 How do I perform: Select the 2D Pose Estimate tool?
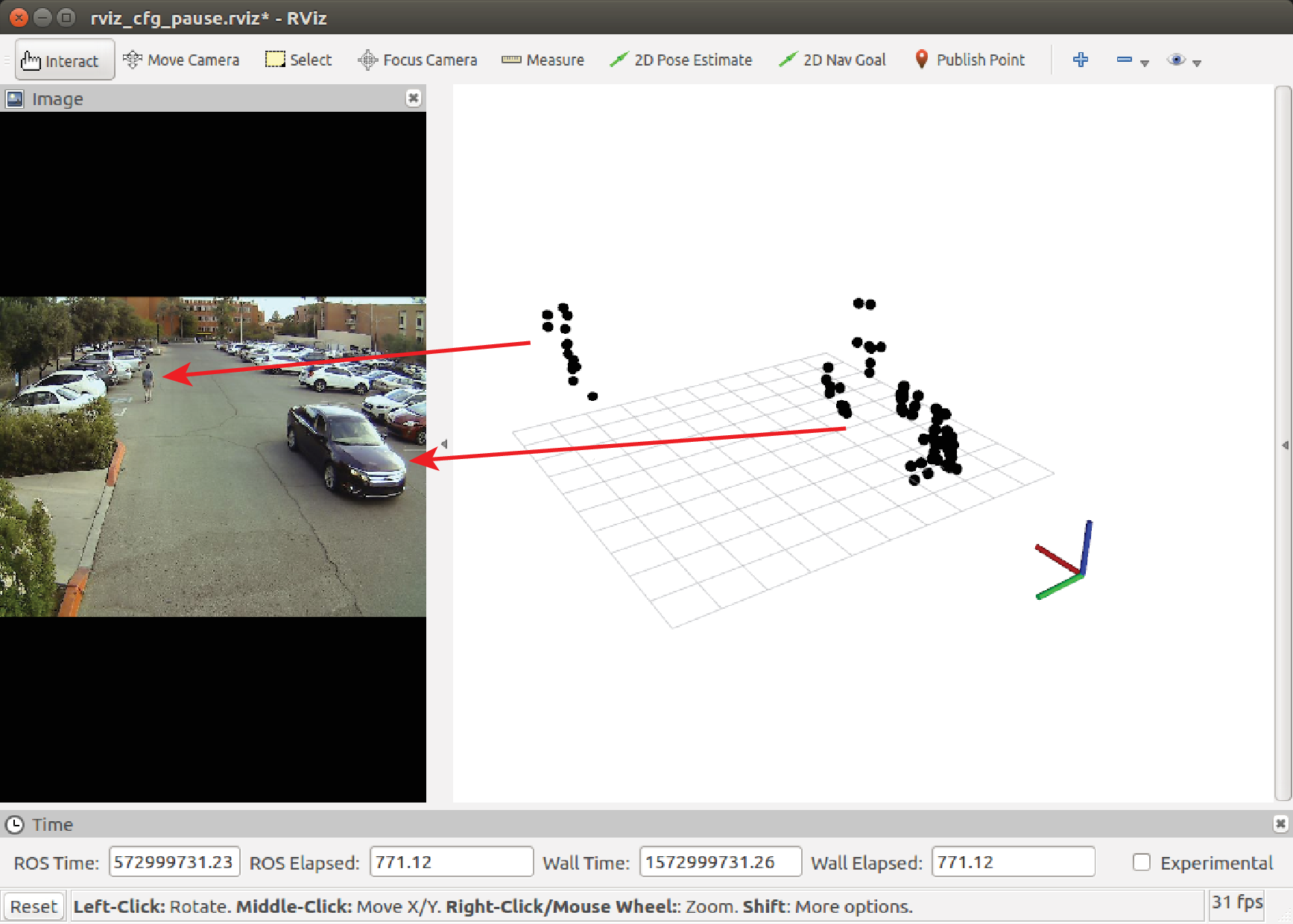pos(680,60)
